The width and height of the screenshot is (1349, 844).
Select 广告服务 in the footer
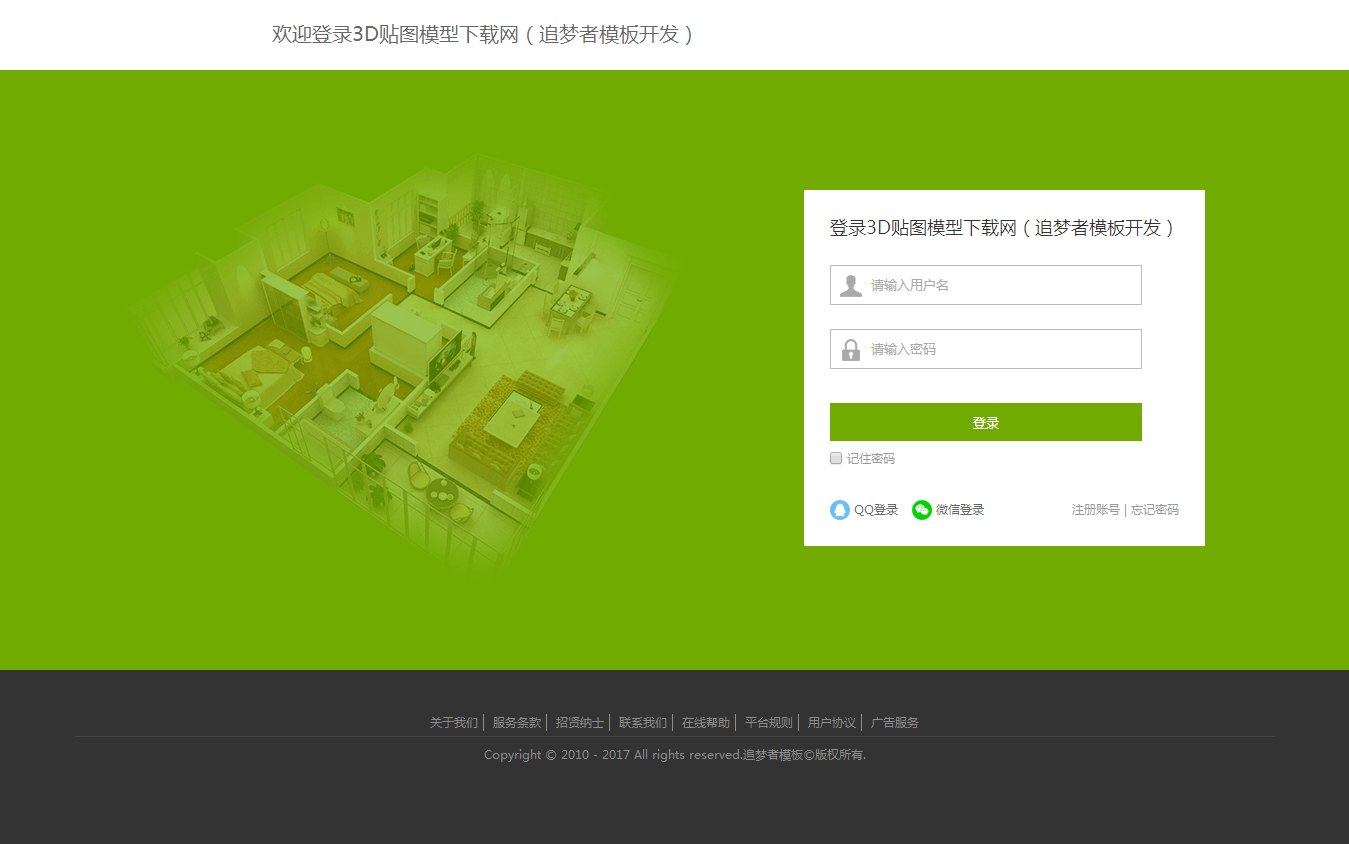coord(895,722)
